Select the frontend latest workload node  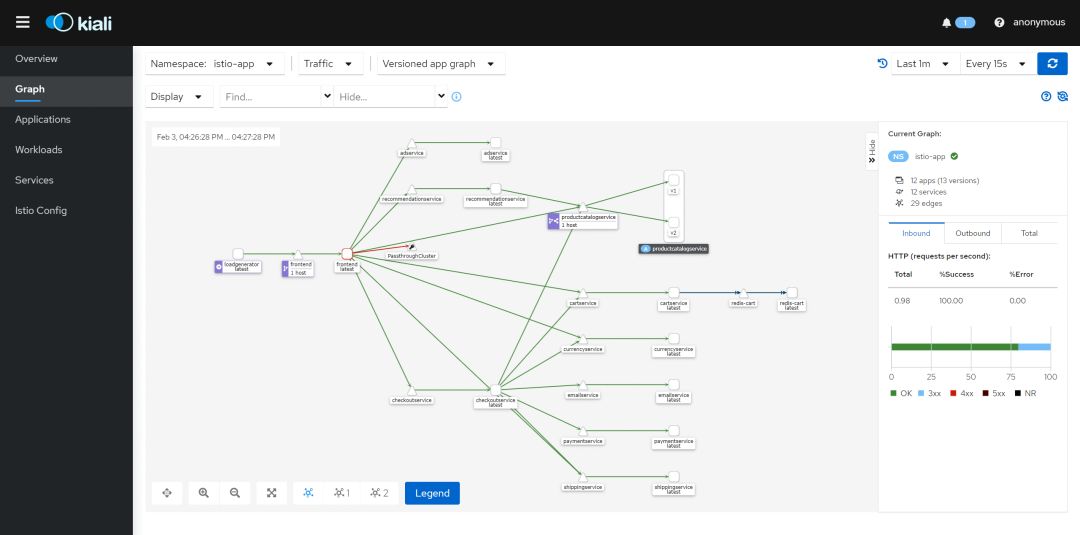click(x=347, y=254)
